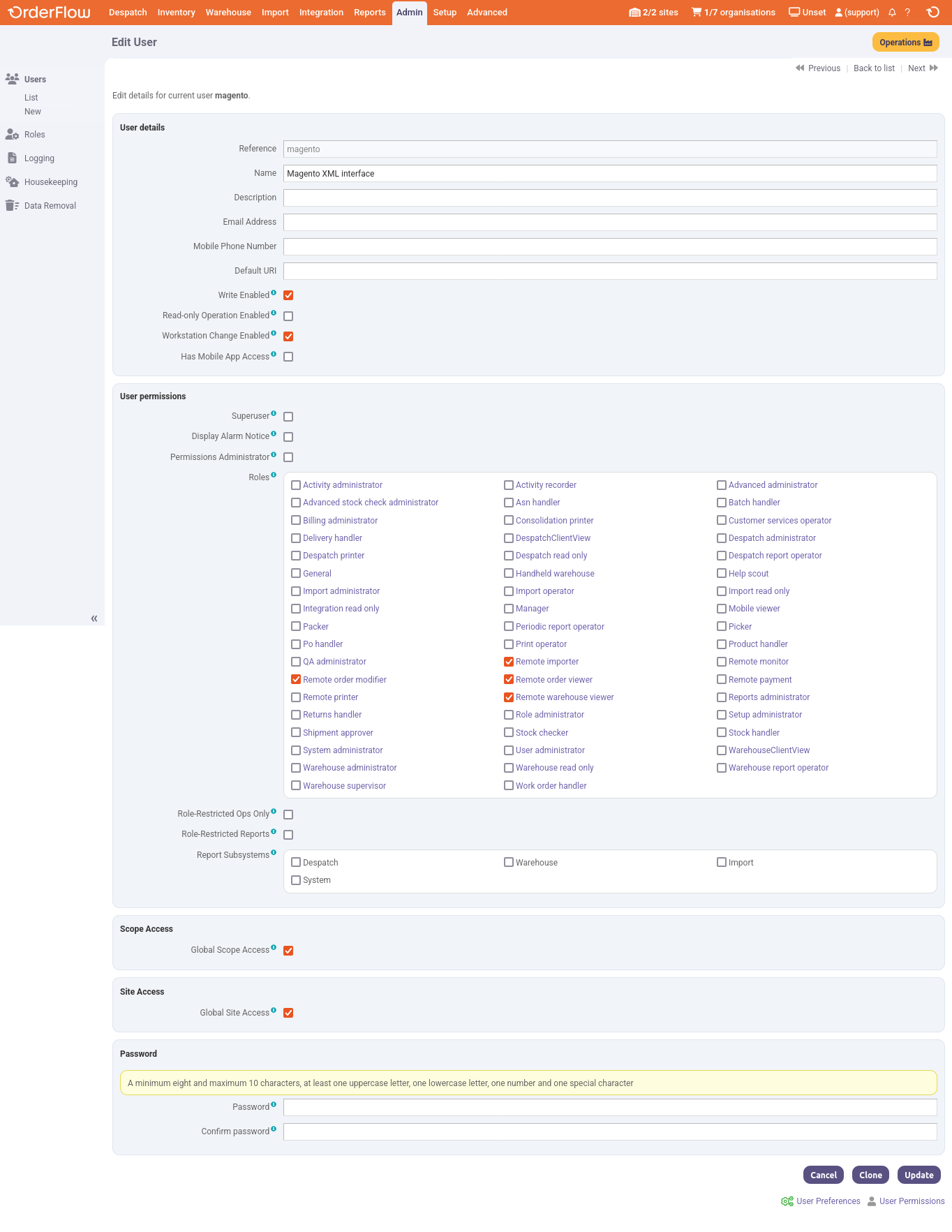952x1232 pixels.
Task: Click the Users sidebar icon
Action: [12, 79]
